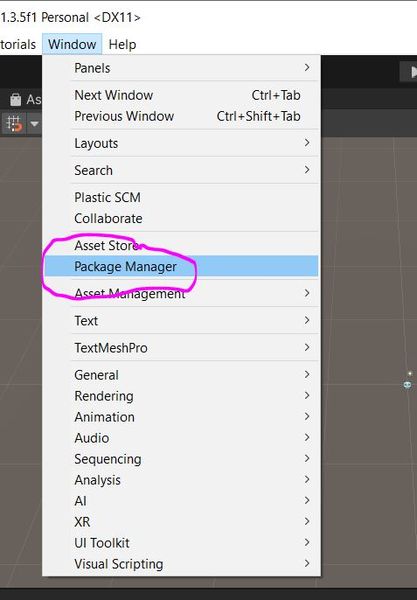417x600 pixels.
Task: Open the Window menu in the menu bar
Action: 72,44
